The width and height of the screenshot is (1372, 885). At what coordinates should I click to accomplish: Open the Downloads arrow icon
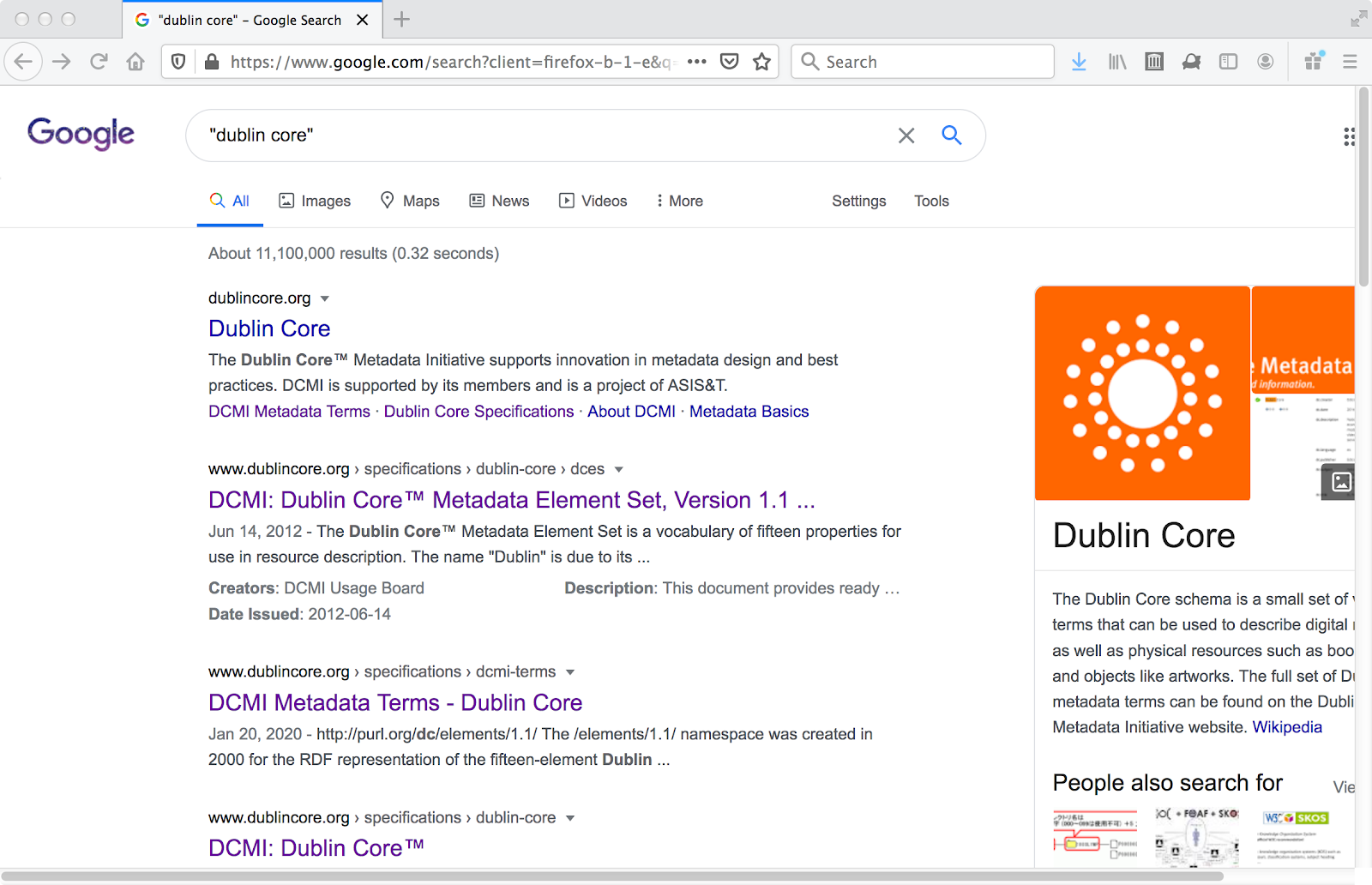point(1079,62)
